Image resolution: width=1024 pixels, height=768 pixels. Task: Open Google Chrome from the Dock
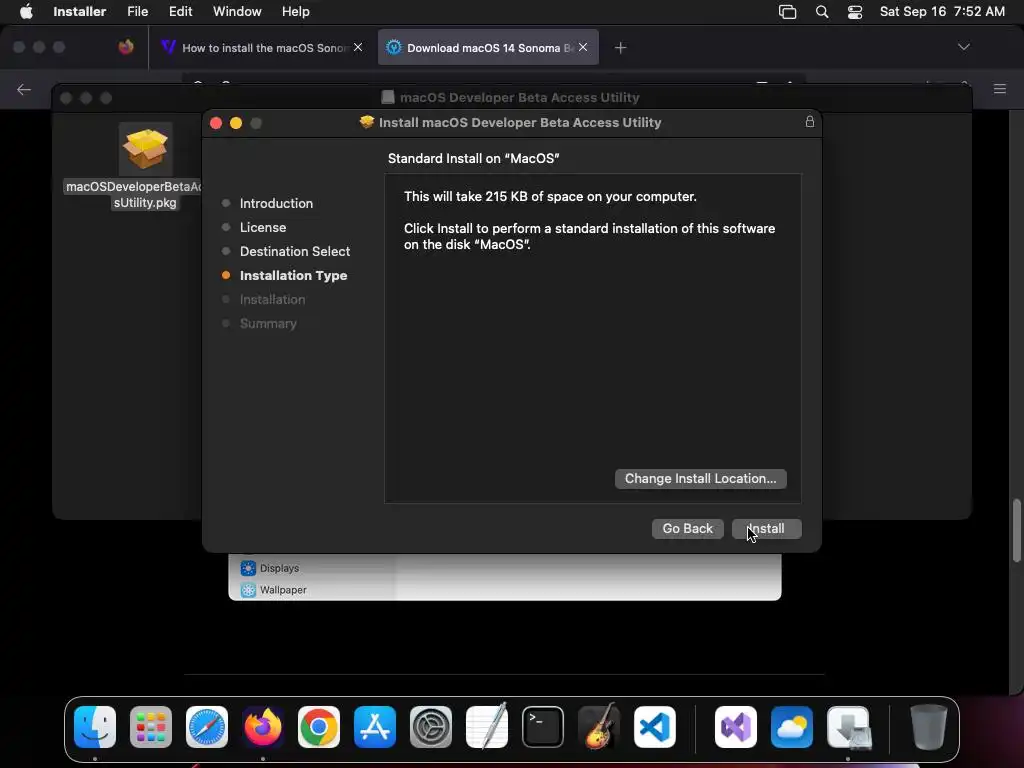(x=319, y=727)
